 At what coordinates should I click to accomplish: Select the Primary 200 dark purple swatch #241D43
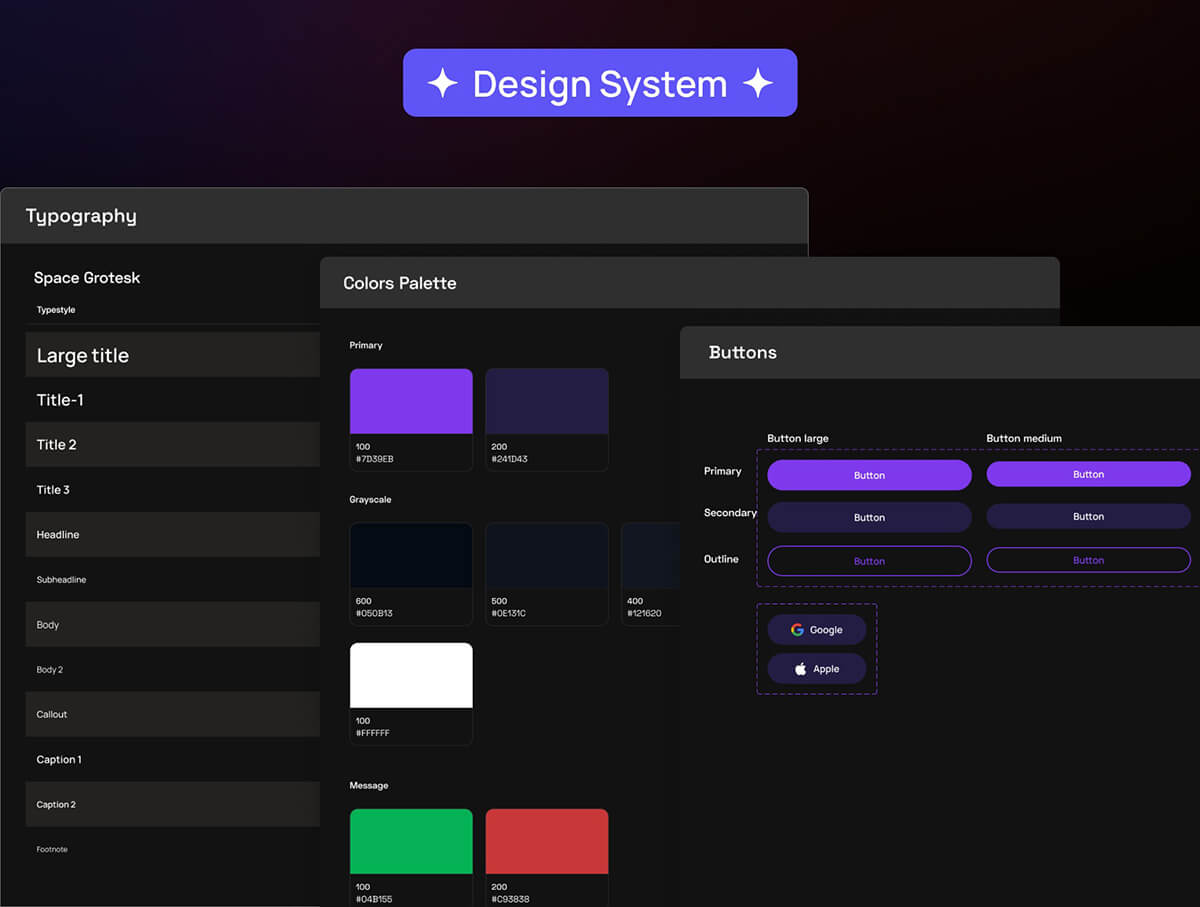(547, 401)
